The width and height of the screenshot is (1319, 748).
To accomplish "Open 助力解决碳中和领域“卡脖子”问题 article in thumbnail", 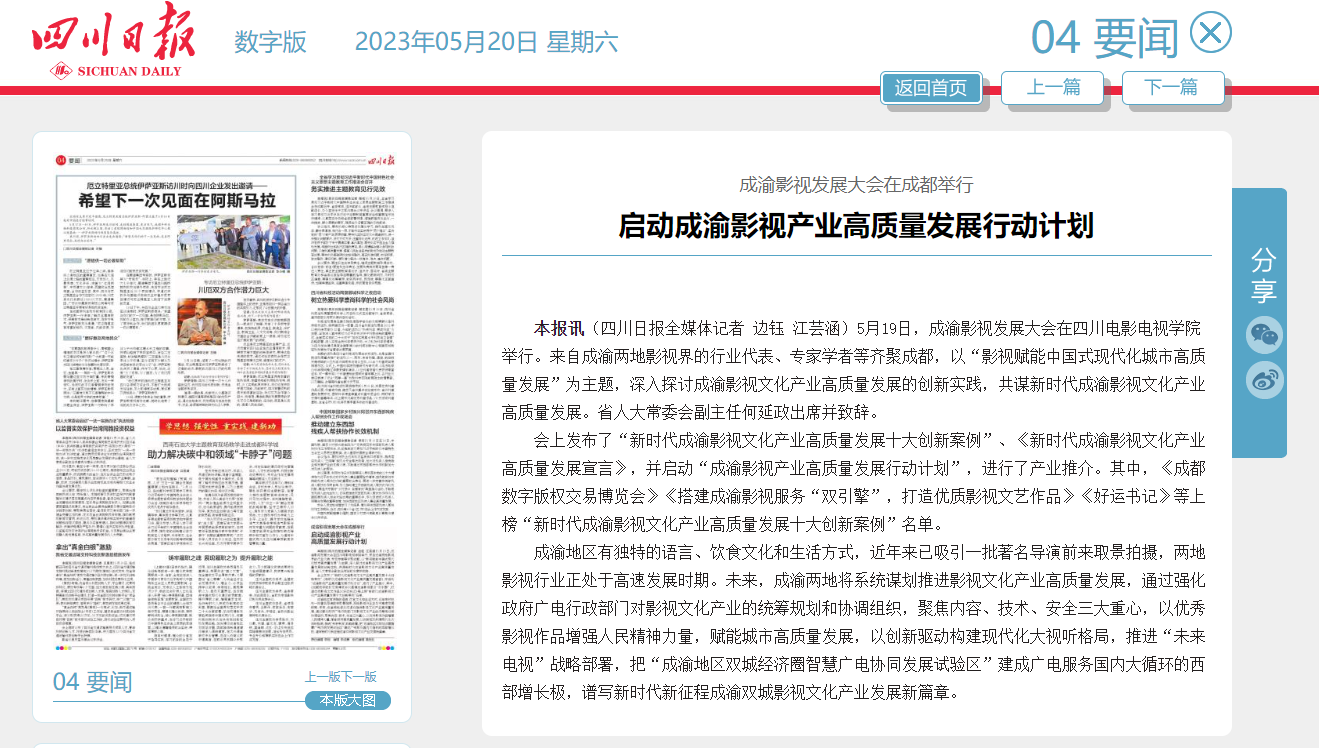I will (220, 454).
